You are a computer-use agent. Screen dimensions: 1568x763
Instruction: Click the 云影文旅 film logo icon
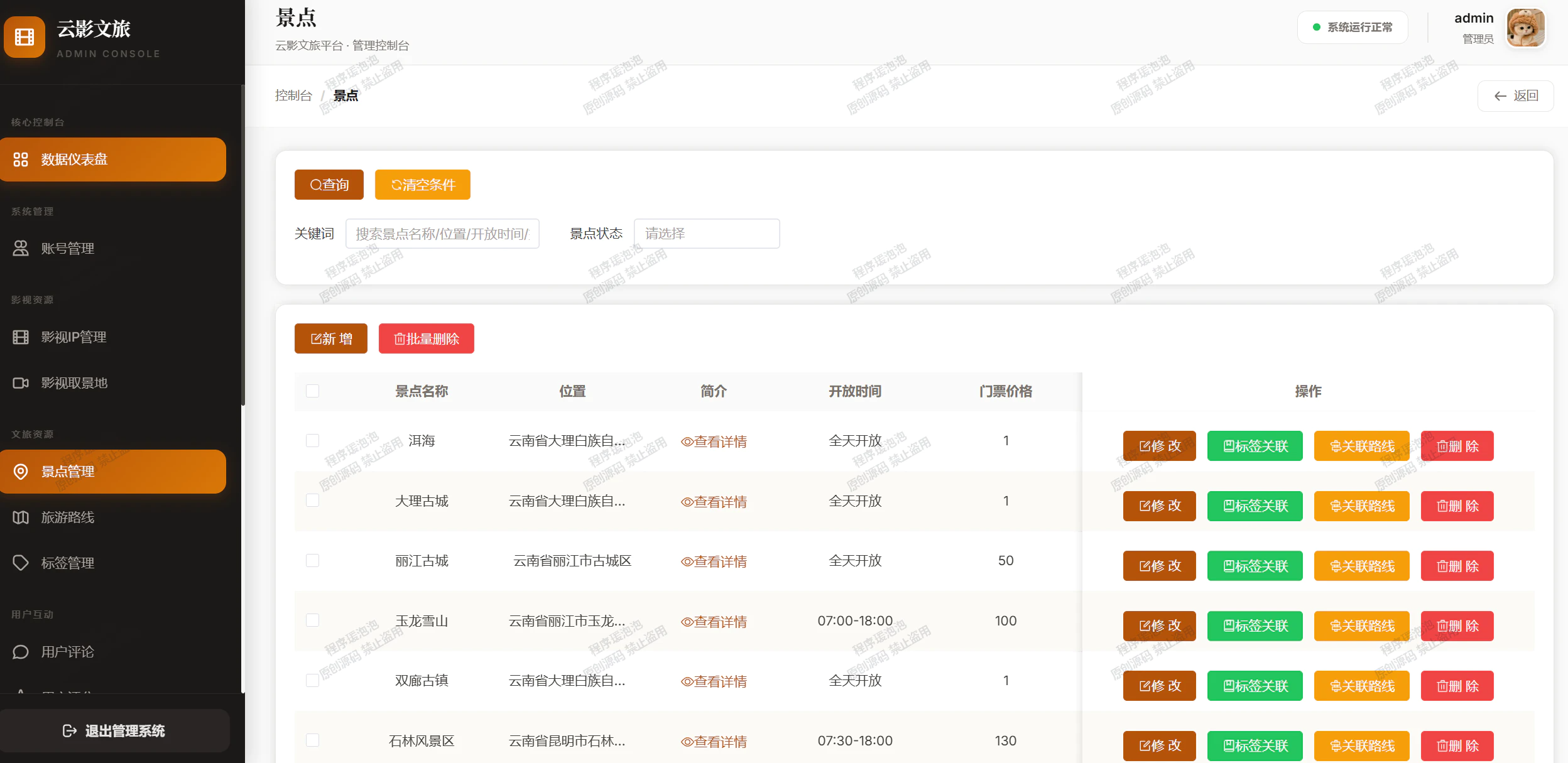point(24,37)
